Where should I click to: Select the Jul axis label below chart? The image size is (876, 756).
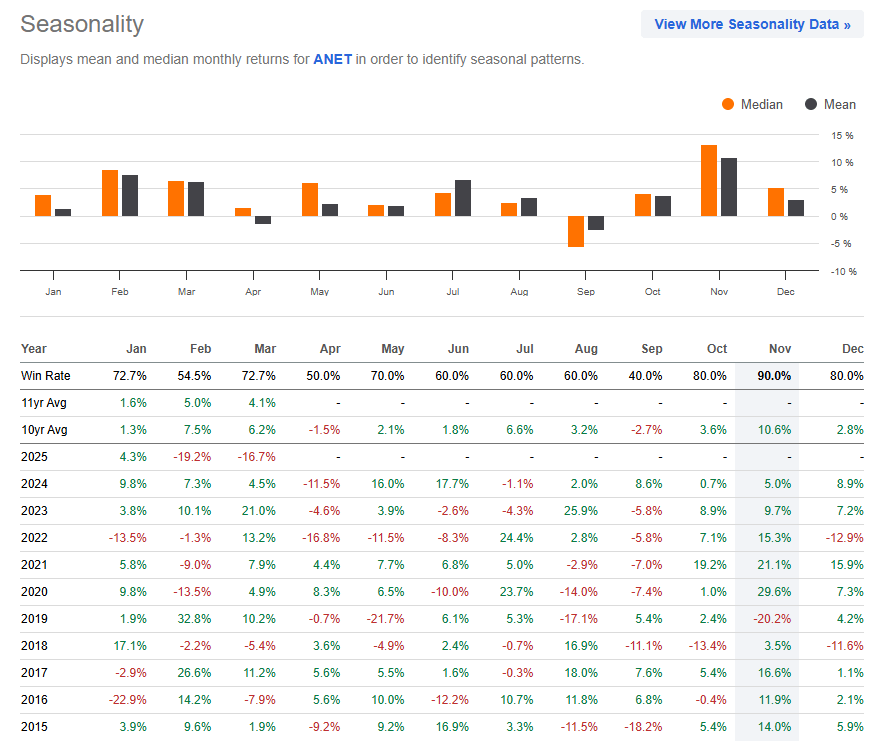point(452,290)
